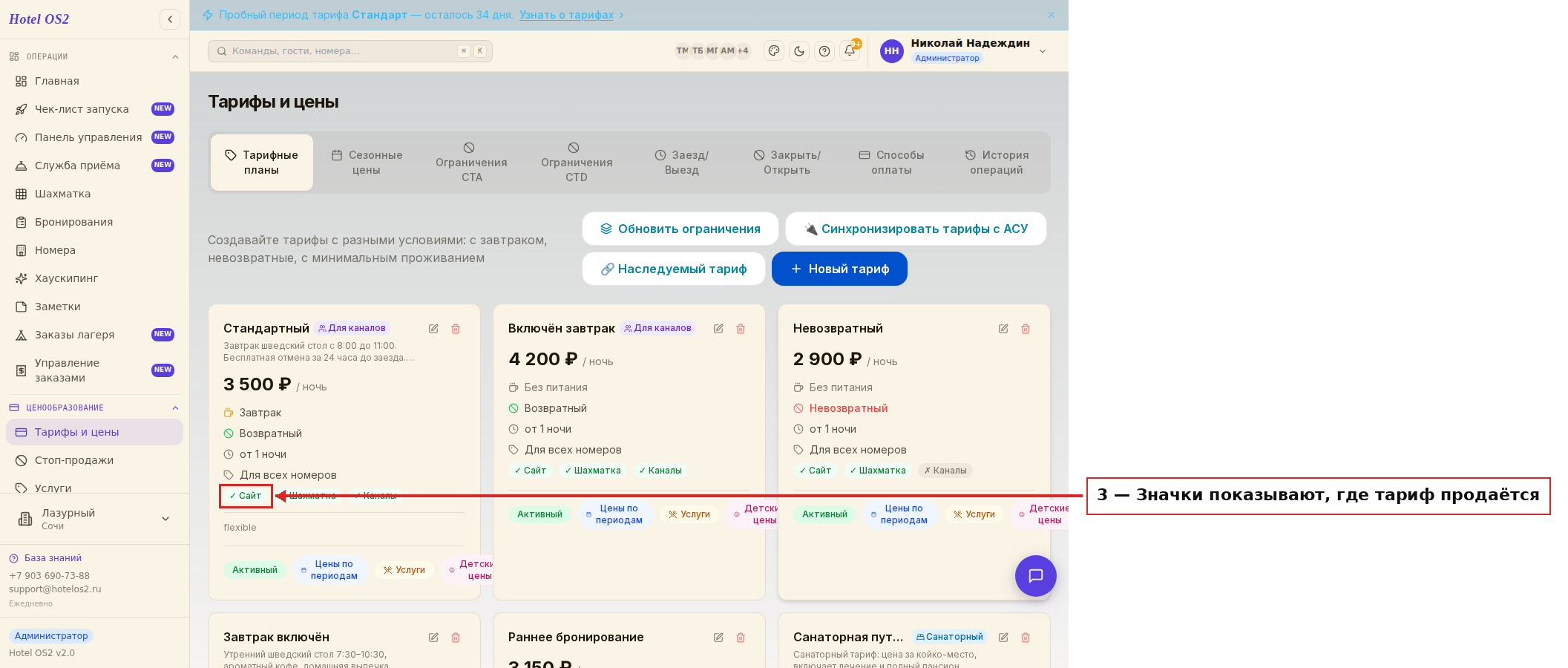1568x668 pixels.
Task: Open the Ограничения CTA tab
Action: point(471,163)
